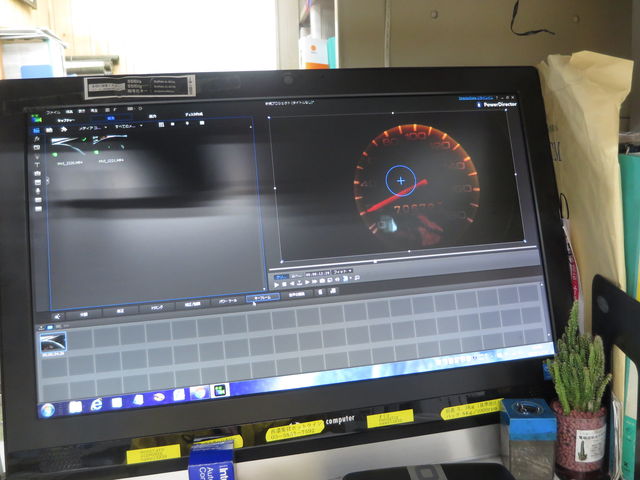Open the 3D display options arrow
640x480 pixels.
click(351, 278)
